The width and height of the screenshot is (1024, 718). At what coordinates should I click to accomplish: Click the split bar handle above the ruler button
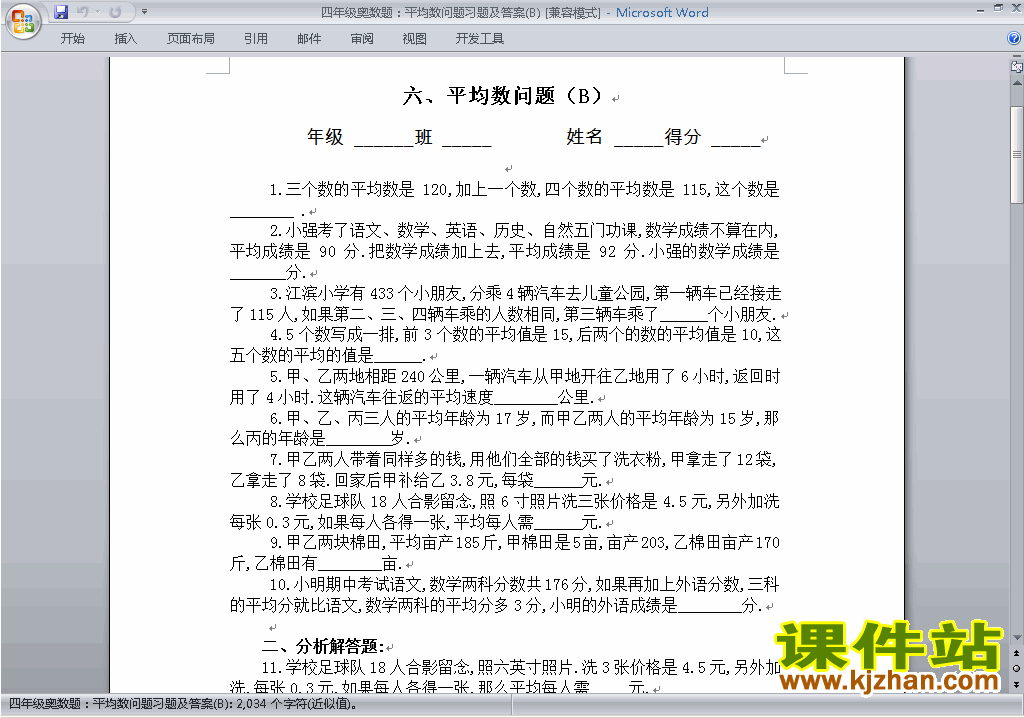click(x=1017, y=57)
